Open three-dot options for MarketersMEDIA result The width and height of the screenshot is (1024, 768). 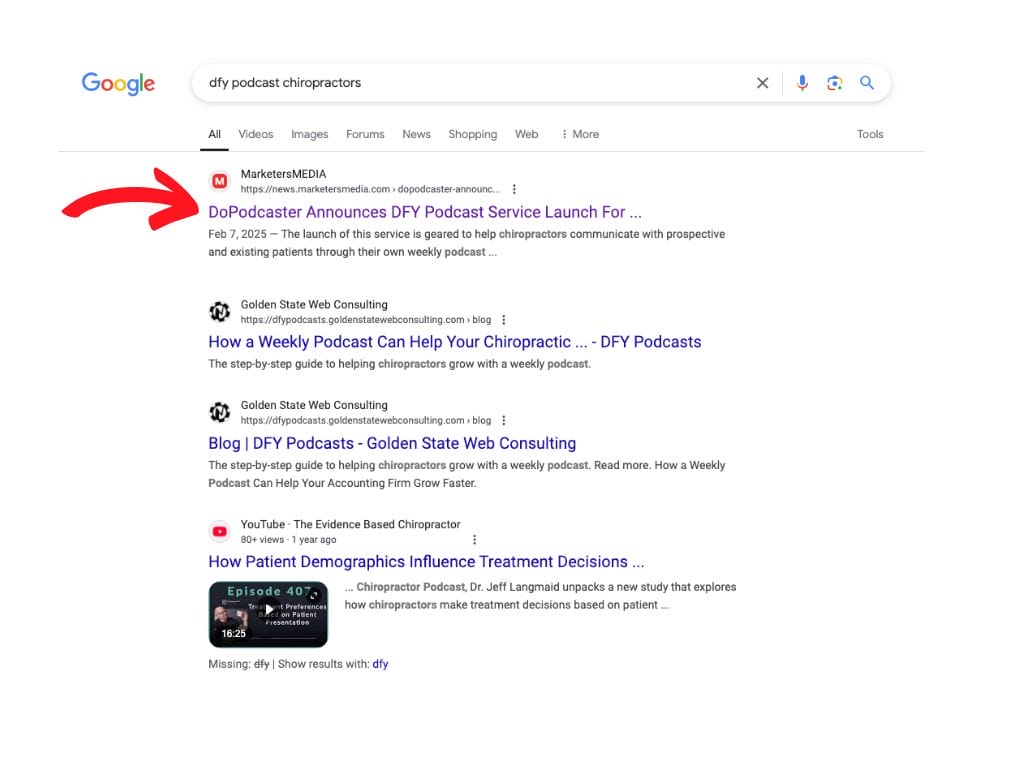tap(514, 189)
